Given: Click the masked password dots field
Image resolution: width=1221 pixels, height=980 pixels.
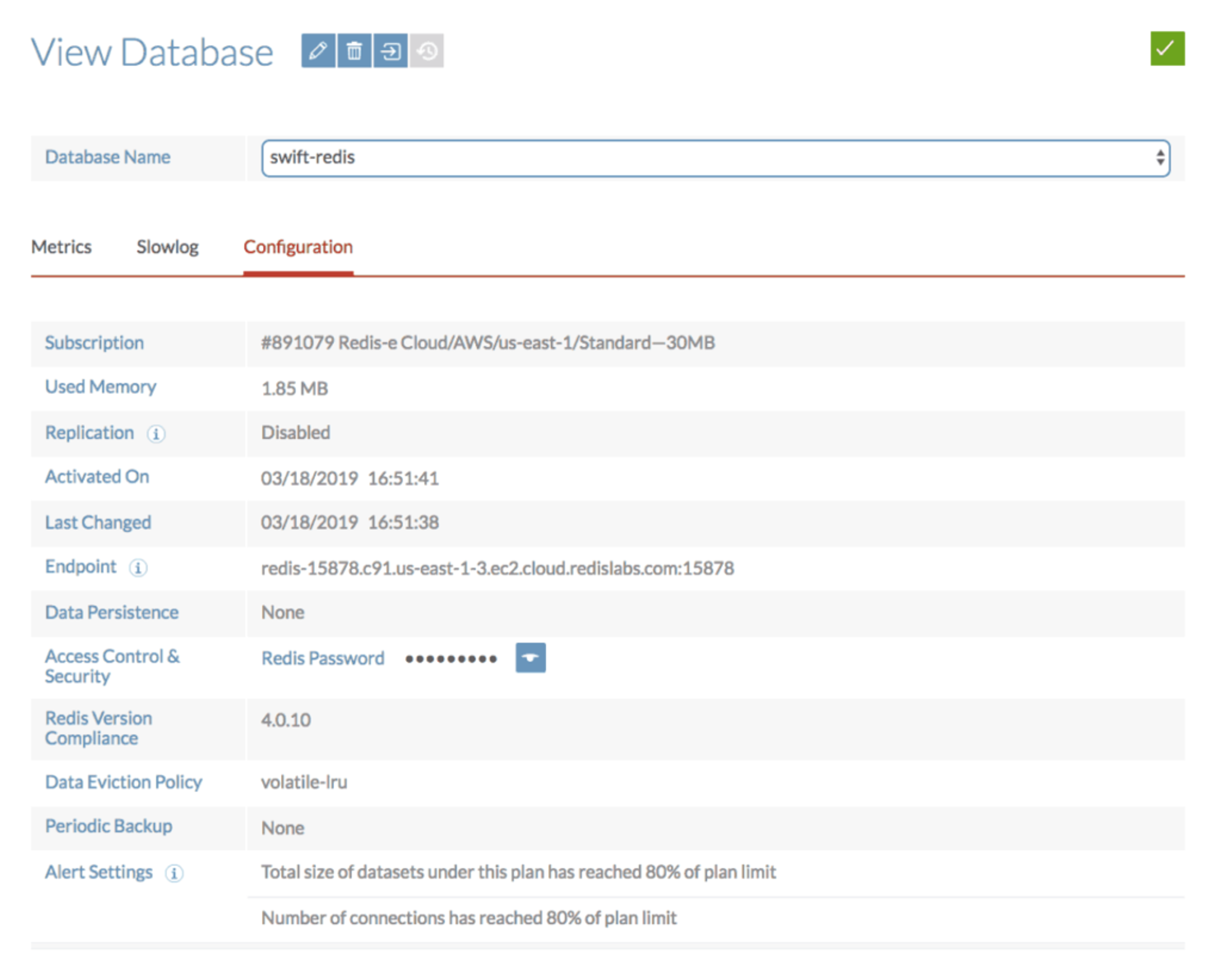Looking at the screenshot, I should point(451,659).
